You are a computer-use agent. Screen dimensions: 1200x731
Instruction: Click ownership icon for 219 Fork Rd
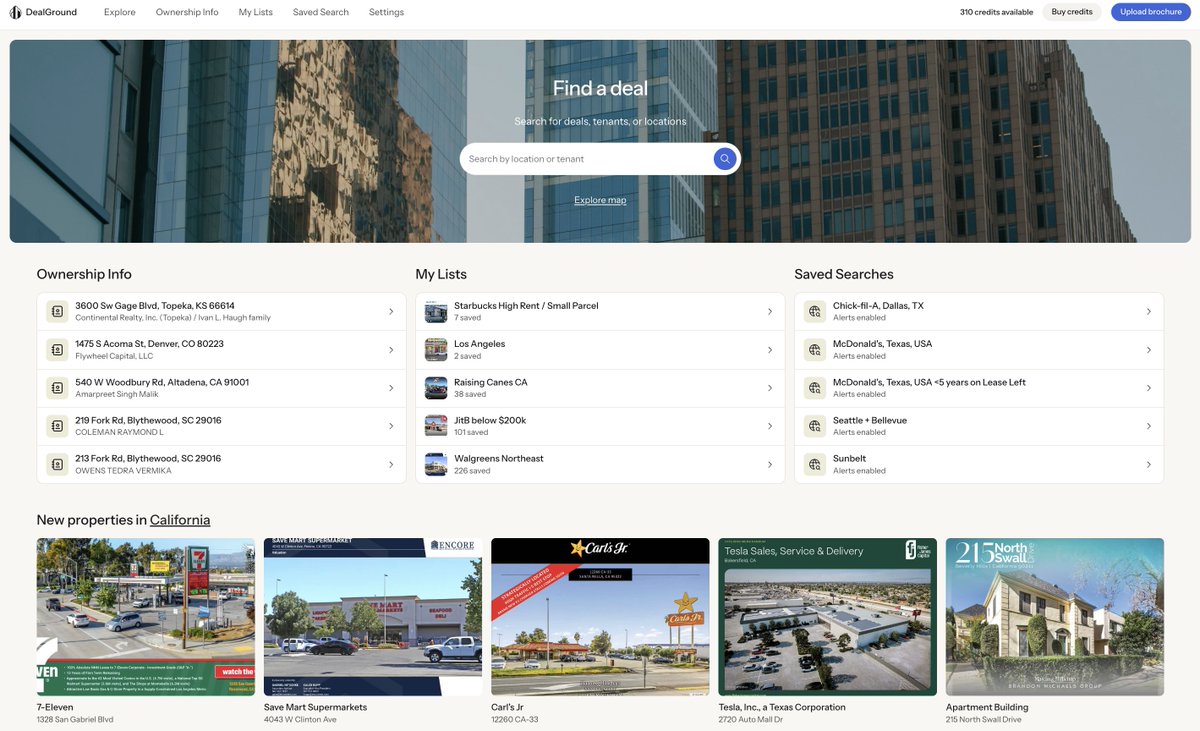(x=57, y=426)
